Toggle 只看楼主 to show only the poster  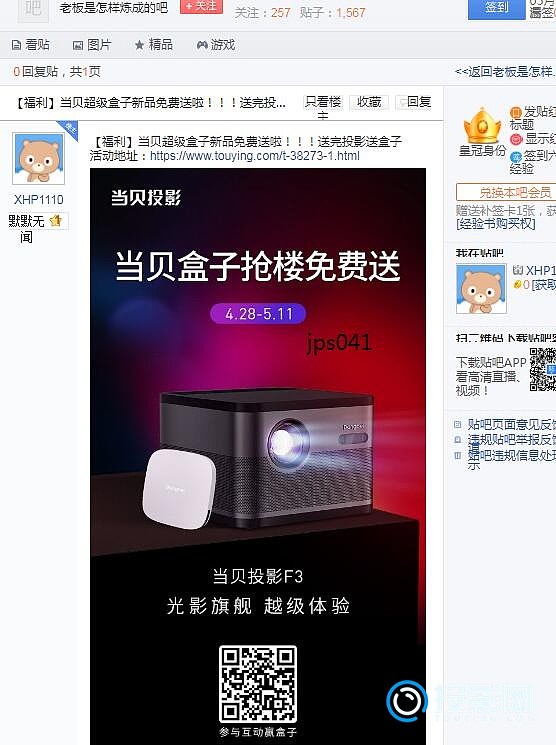coord(323,103)
